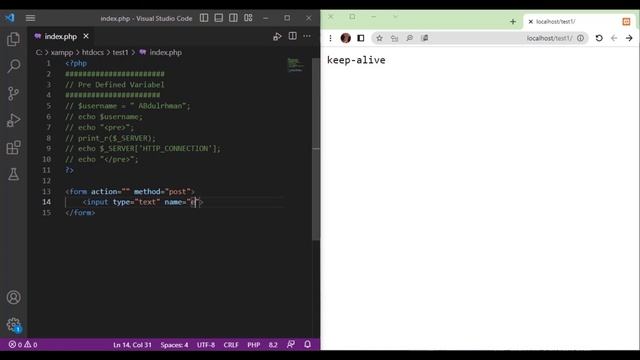View site information icon in address bar

point(580,38)
